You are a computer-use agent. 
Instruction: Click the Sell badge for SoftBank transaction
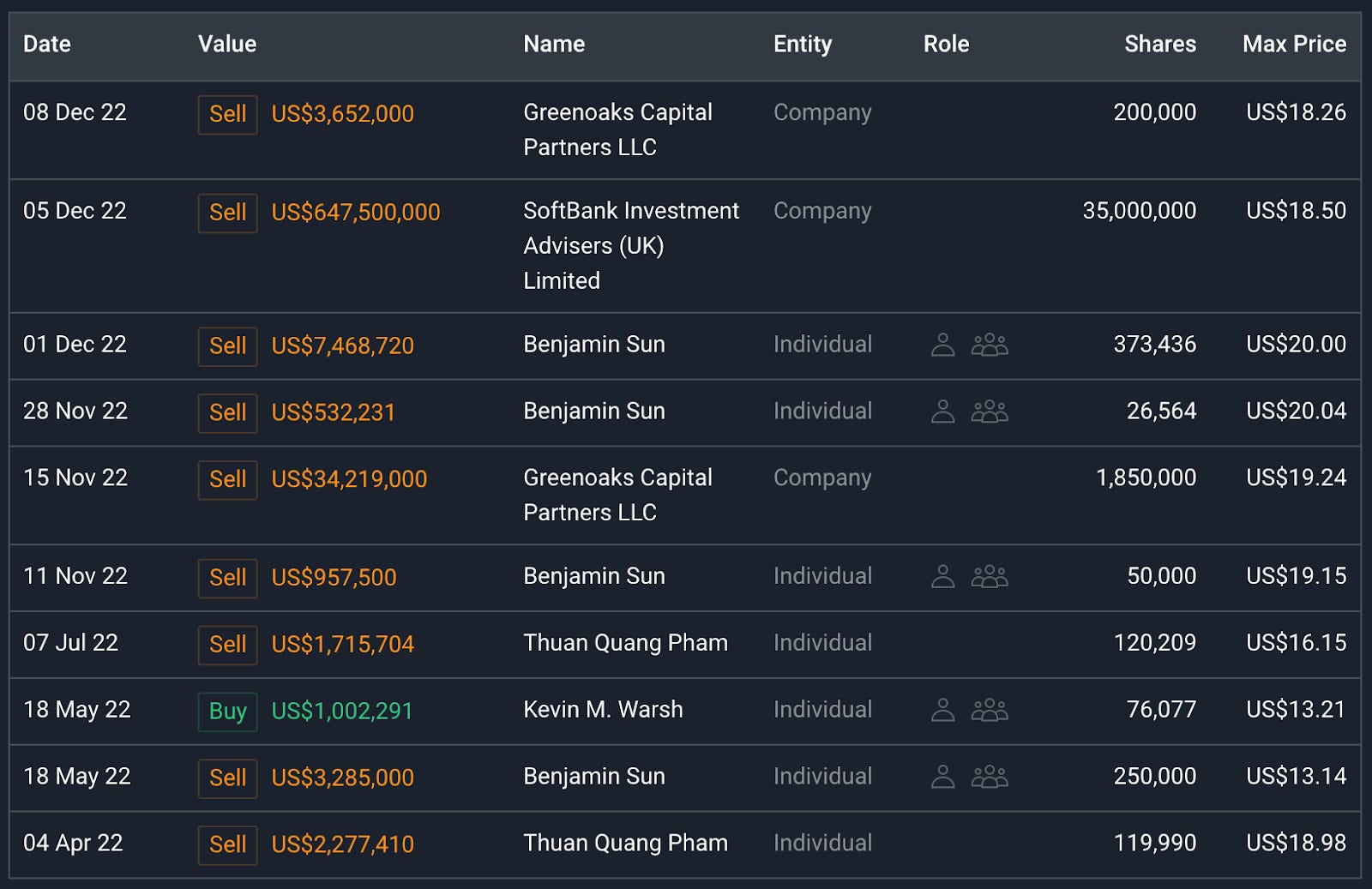(227, 213)
